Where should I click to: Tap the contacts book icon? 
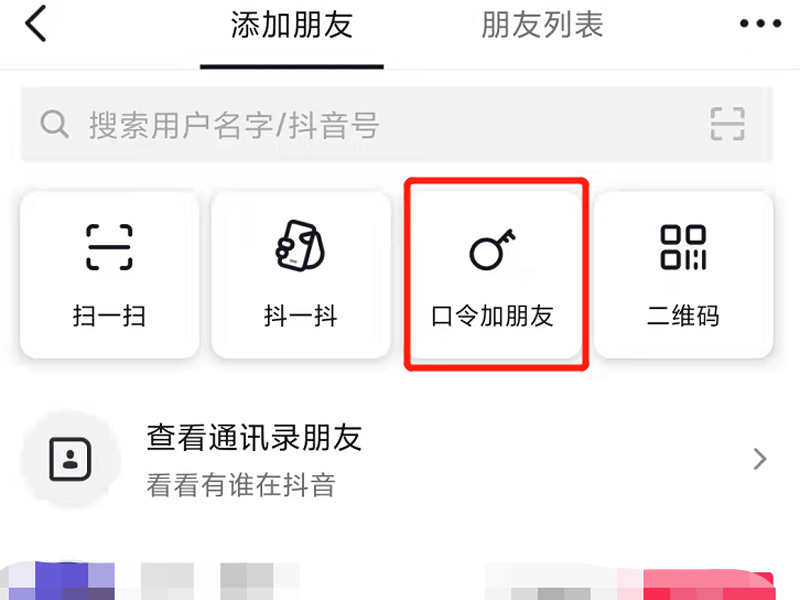tap(70, 459)
